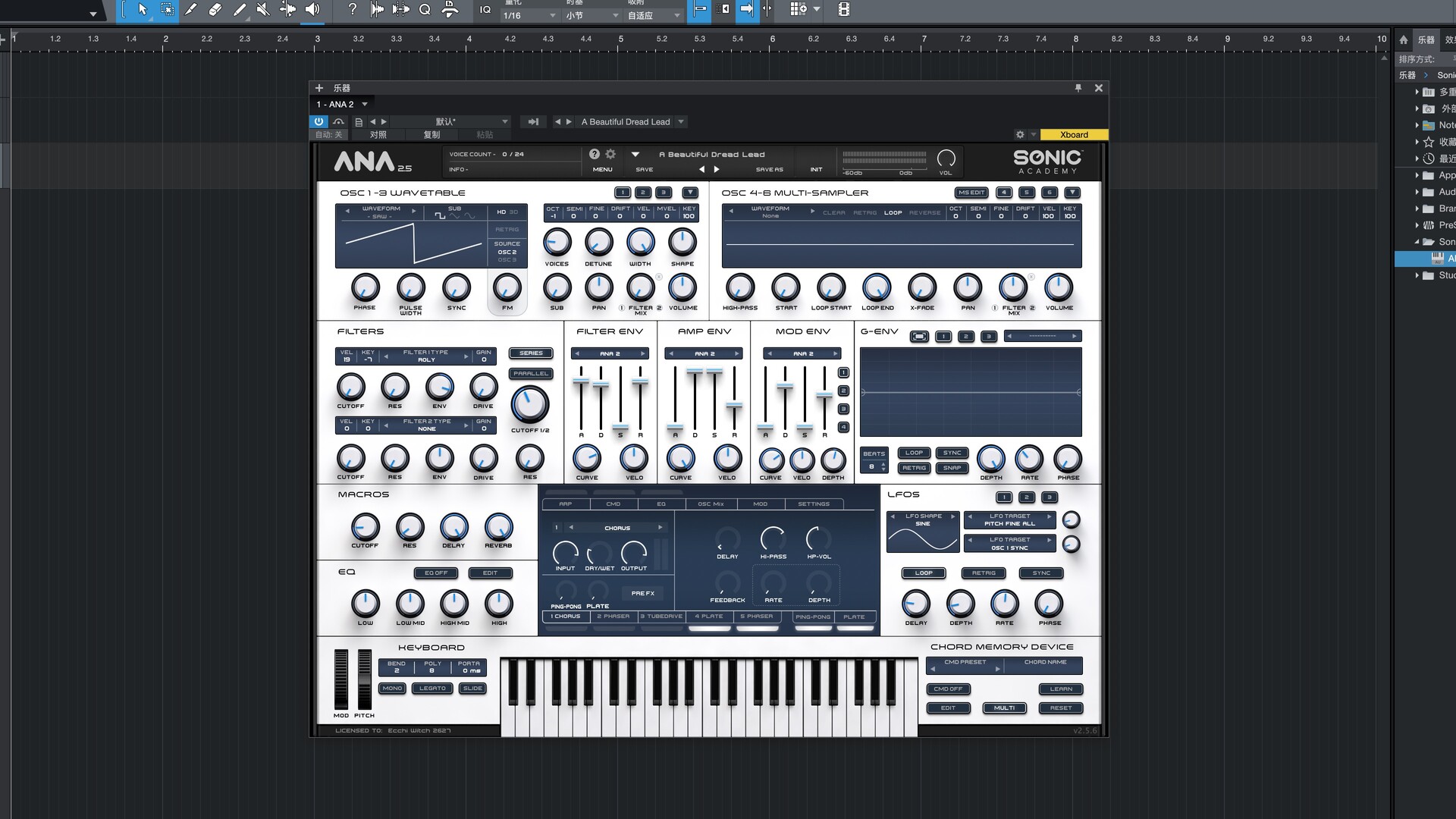Screen dimensions: 1456x819
Task: Select the 2 PHASER effect slot
Action: (x=613, y=617)
